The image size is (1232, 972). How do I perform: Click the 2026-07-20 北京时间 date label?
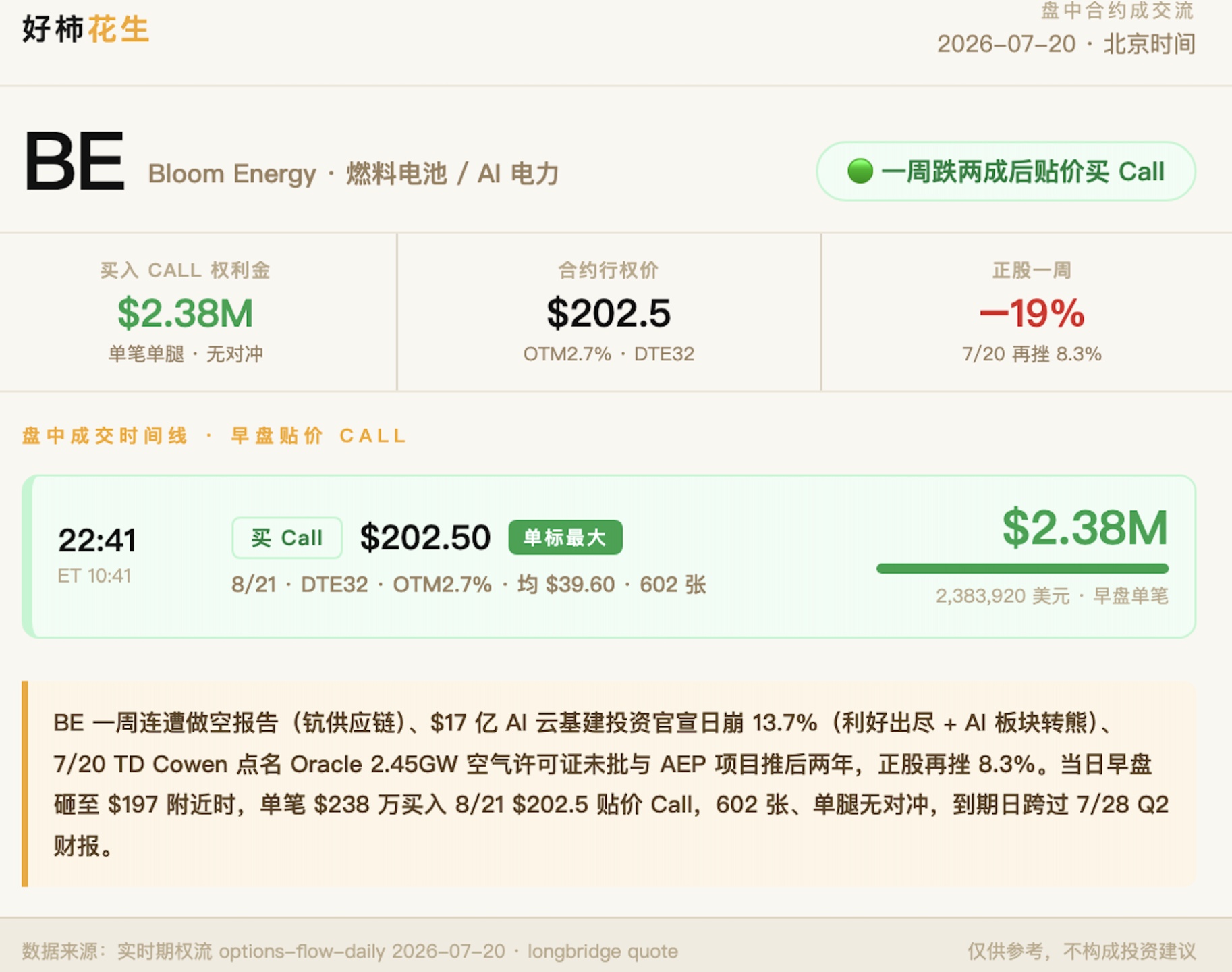point(1066,45)
